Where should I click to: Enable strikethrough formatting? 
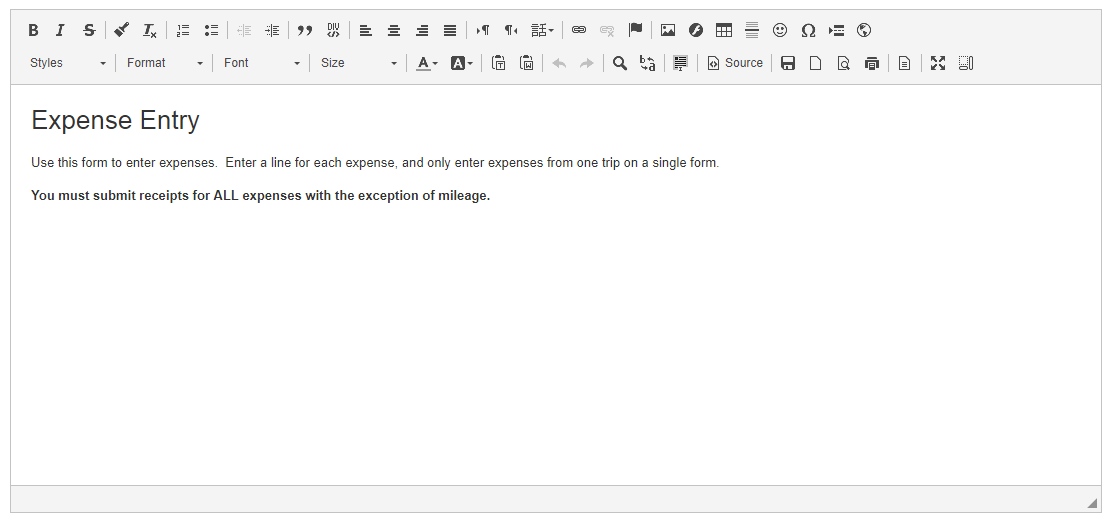click(x=89, y=30)
